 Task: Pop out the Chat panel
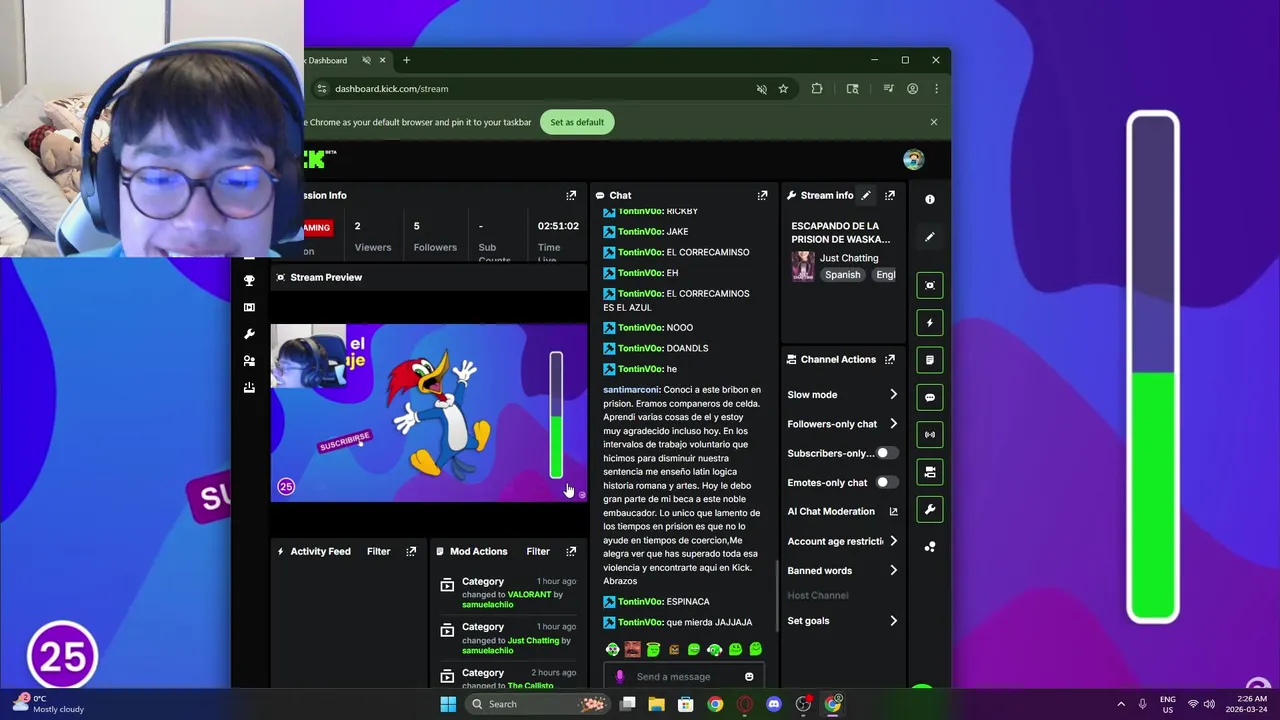point(762,195)
